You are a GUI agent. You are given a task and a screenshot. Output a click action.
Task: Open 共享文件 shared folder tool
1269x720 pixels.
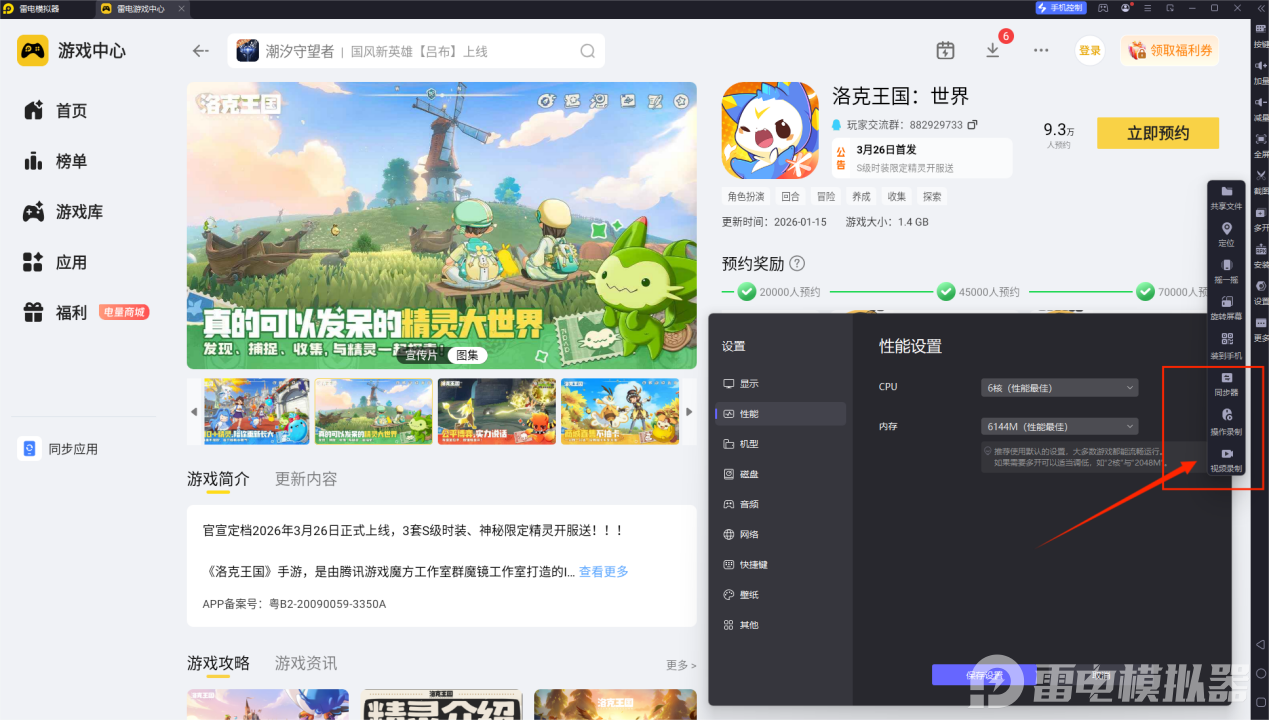point(1226,196)
